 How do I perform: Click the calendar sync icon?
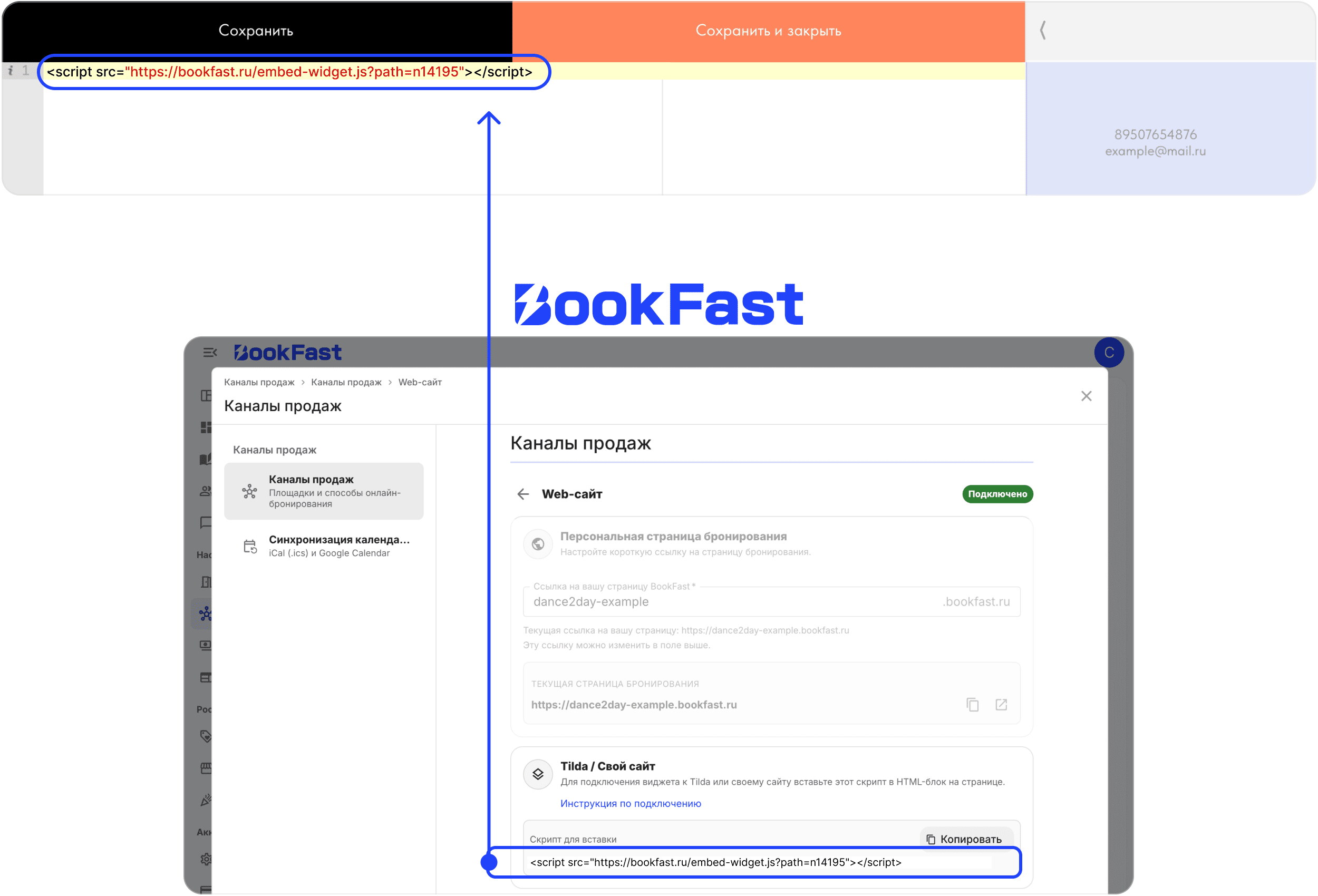[x=249, y=546]
